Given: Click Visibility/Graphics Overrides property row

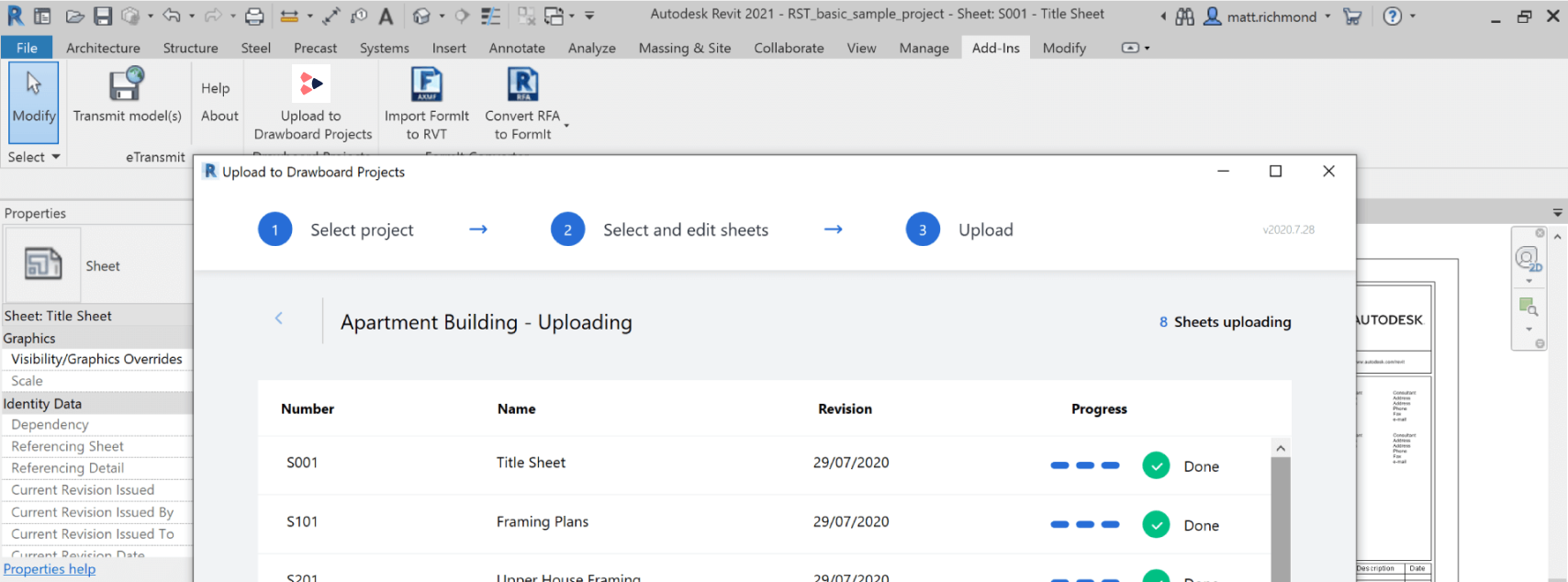Looking at the screenshot, I should point(97,359).
